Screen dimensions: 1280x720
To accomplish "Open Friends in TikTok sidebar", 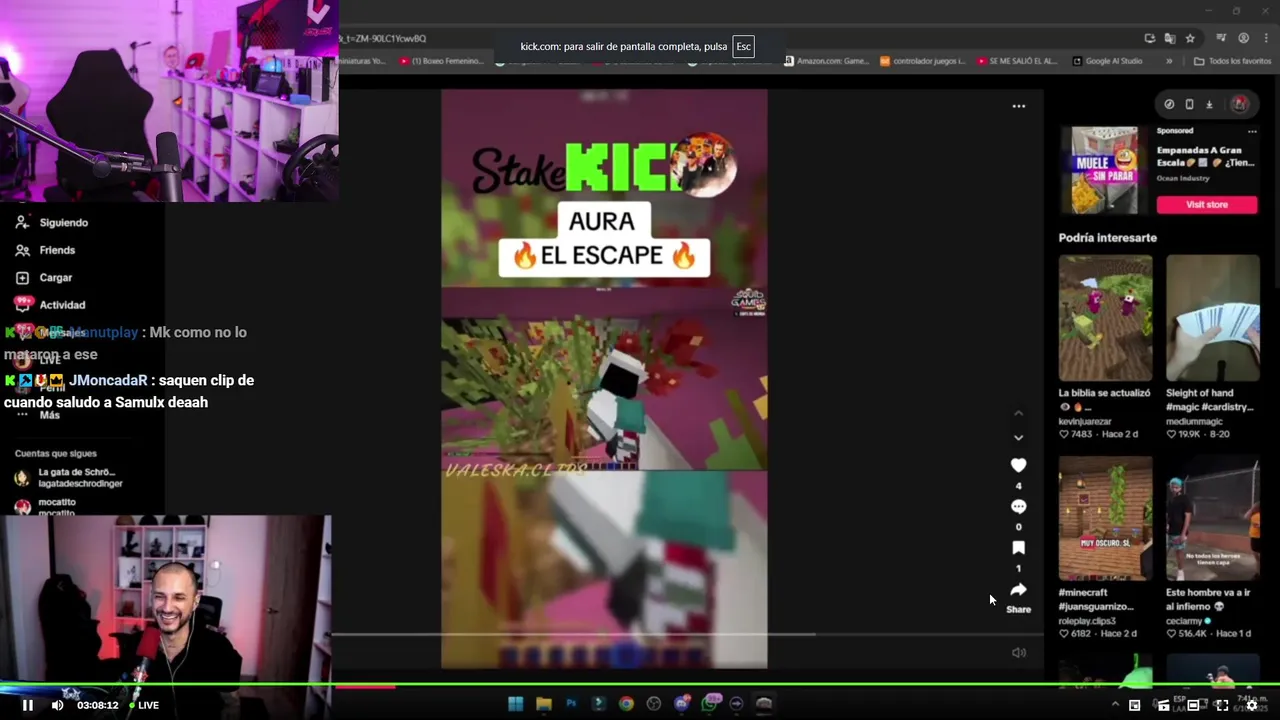I will click(45, 250).
